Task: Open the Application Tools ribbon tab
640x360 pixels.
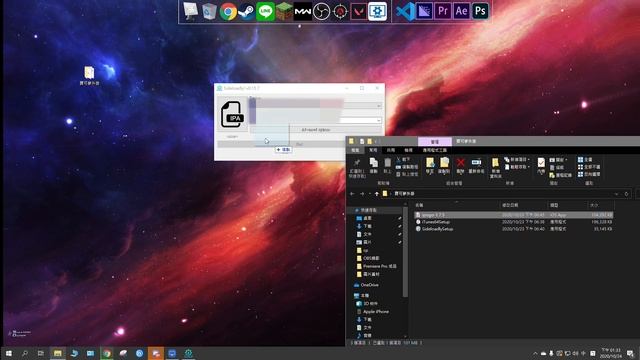Action: click(435, 150)
